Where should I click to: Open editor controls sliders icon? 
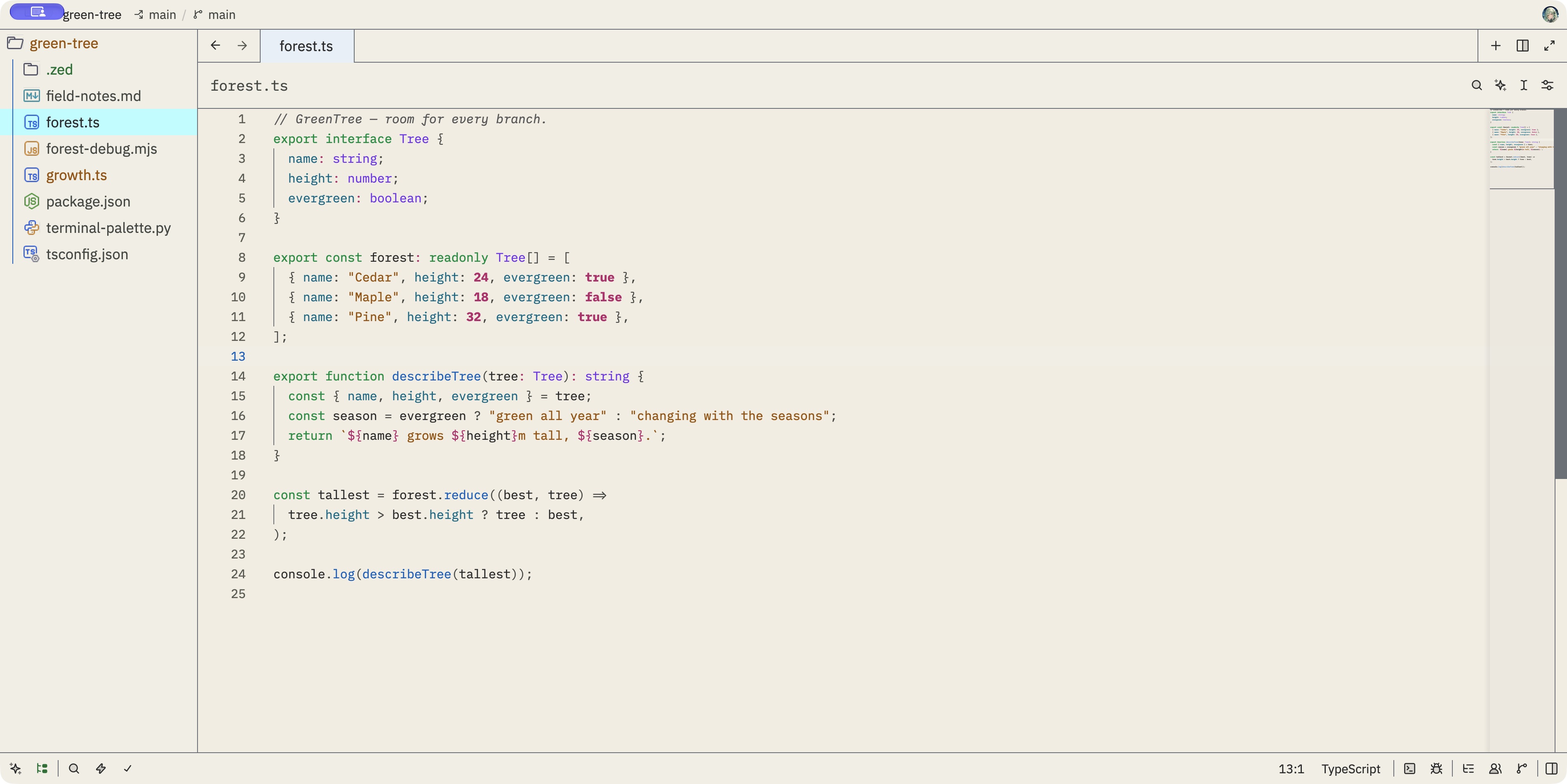coord(1548,85)
